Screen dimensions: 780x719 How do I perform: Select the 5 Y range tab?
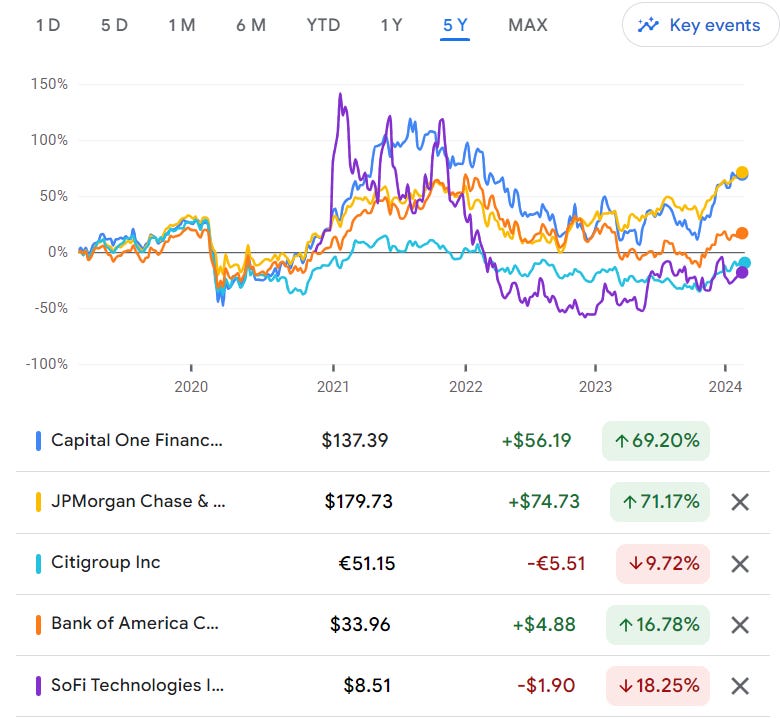tap(455, 25)
